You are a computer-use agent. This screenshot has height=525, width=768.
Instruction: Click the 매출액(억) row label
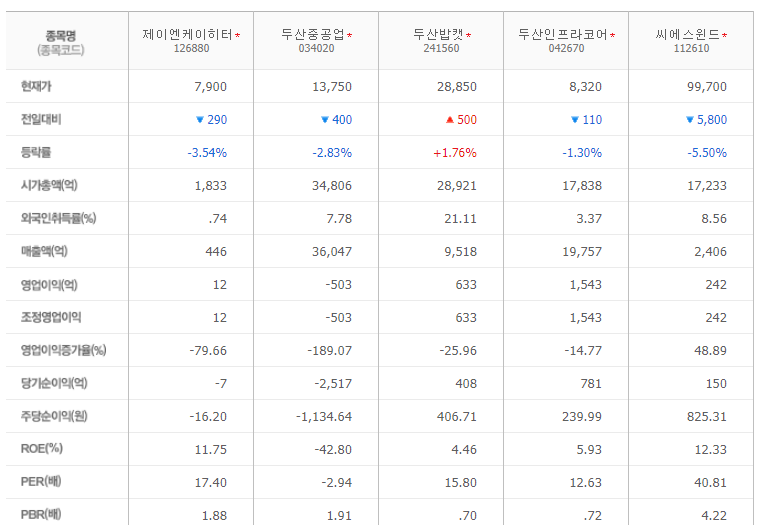44,251
